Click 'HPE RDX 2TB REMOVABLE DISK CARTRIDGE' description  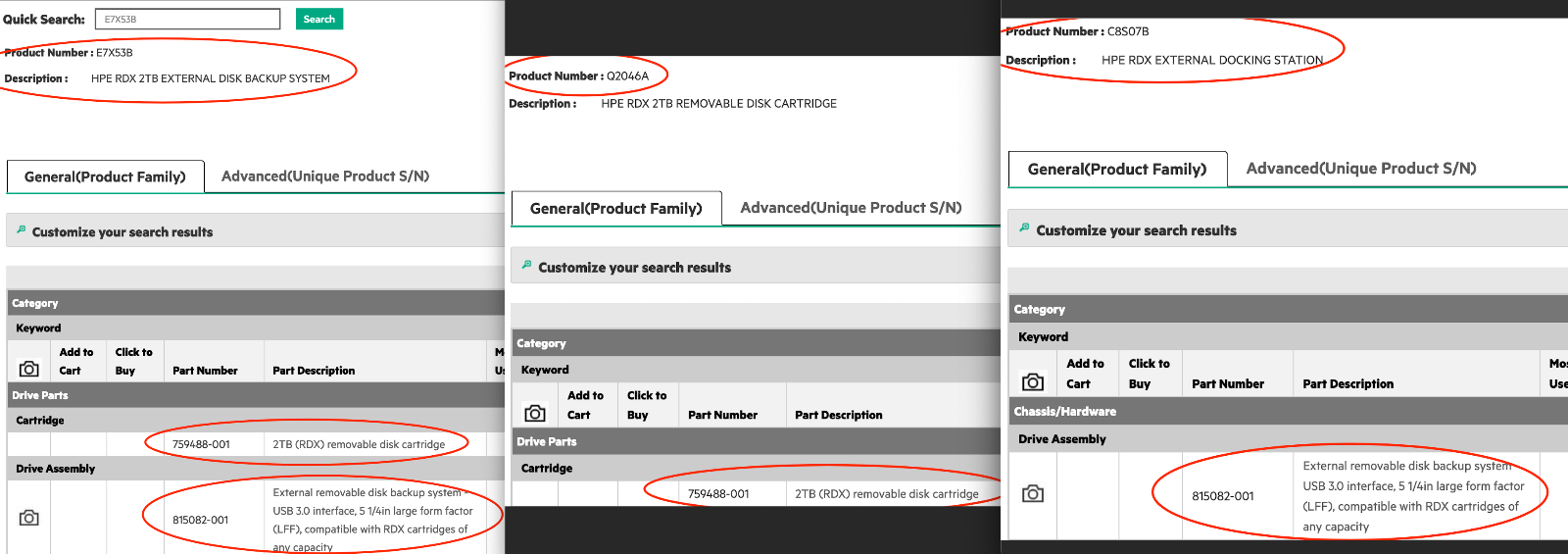point(719,103)
